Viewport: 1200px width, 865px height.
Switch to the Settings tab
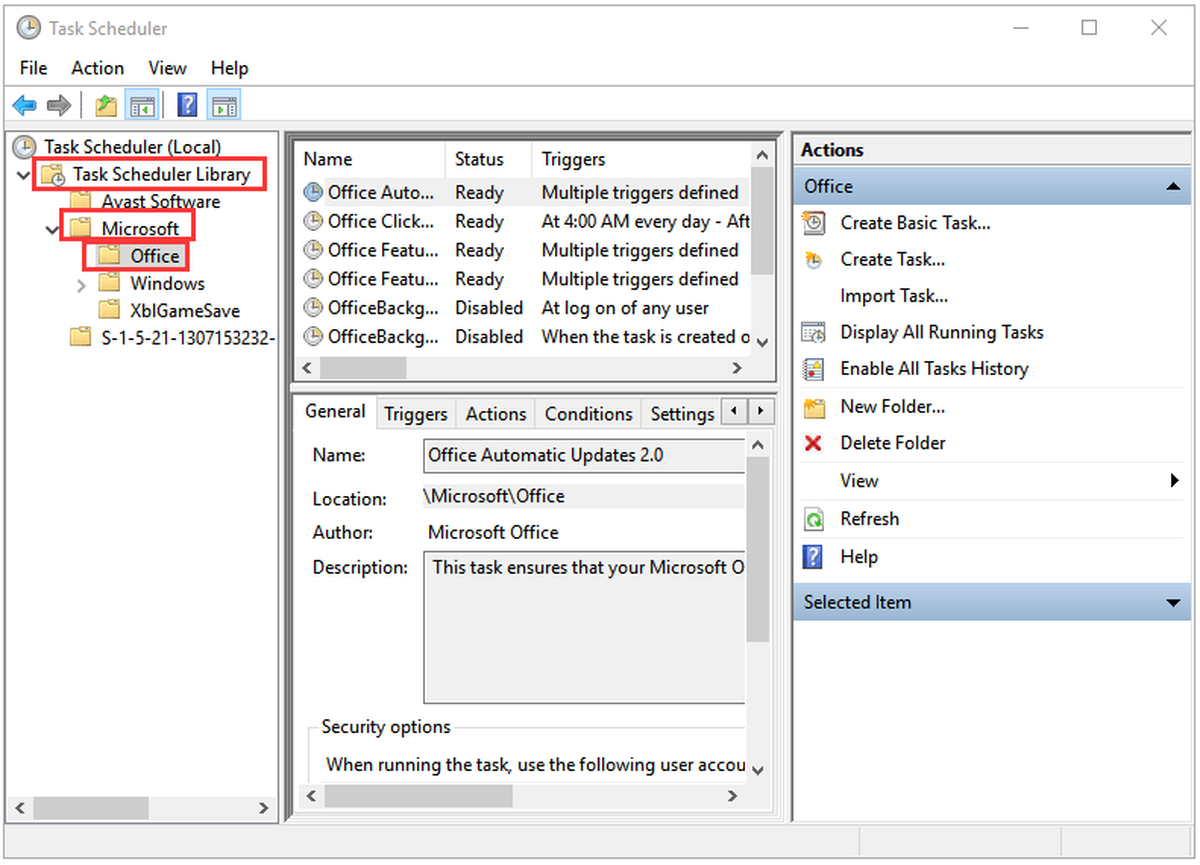coord(683,414)
